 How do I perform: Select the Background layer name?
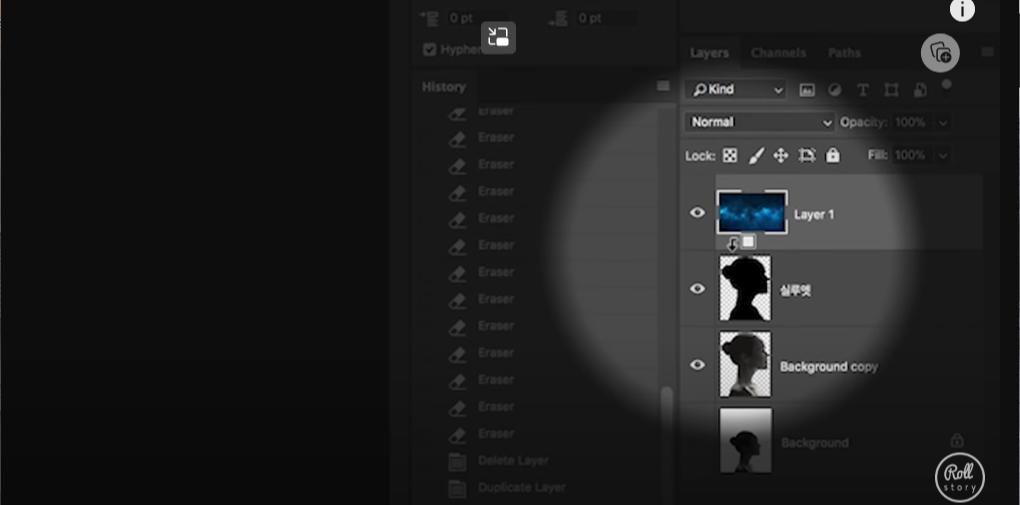click(x=814, y=443)
